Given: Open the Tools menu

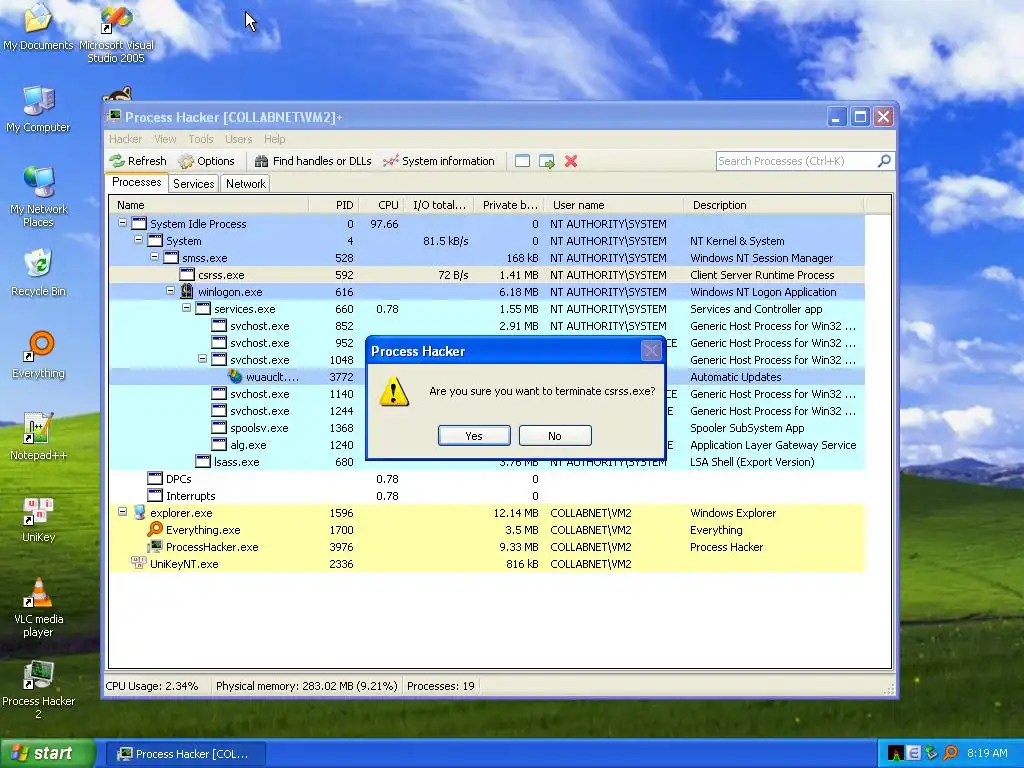Looking at the screenshot, I should pyautogui.click(x=200, y=139).
